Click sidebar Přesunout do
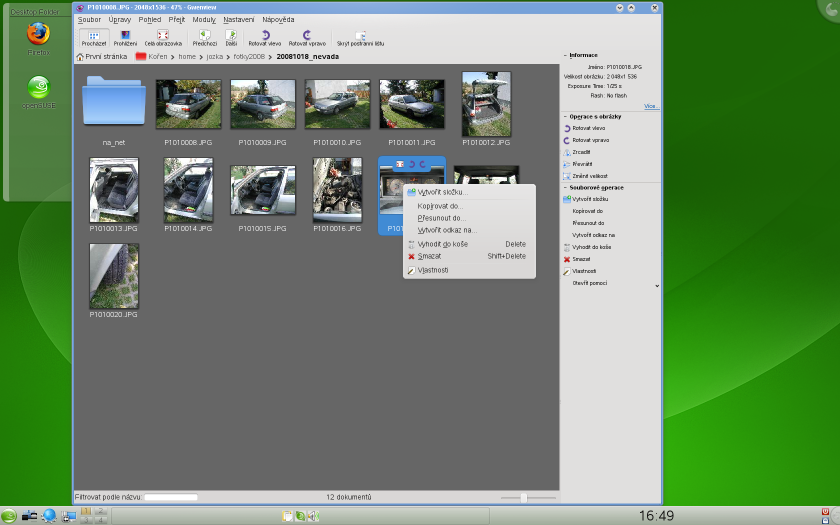This screenshot has width=840, height=525. [588, 223]
